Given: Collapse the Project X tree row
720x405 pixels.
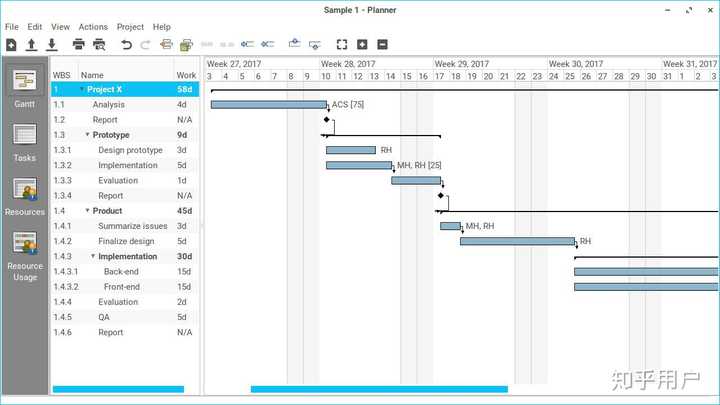Looking at the screenshot, I should click(82, 89).
